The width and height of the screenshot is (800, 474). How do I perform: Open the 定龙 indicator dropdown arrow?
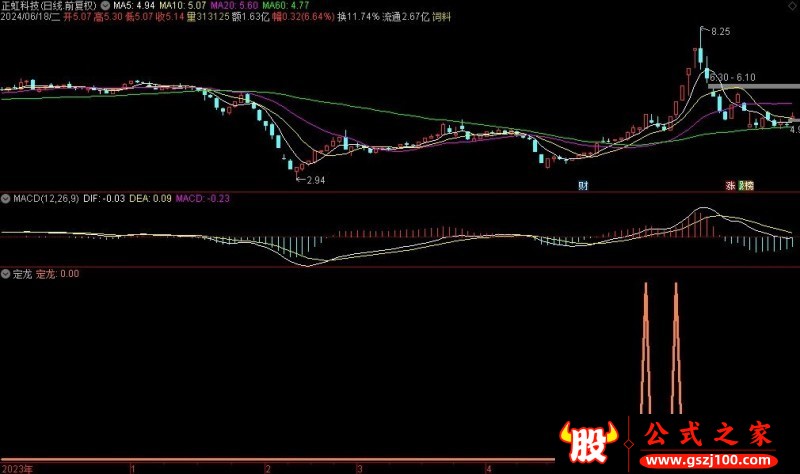6,274
